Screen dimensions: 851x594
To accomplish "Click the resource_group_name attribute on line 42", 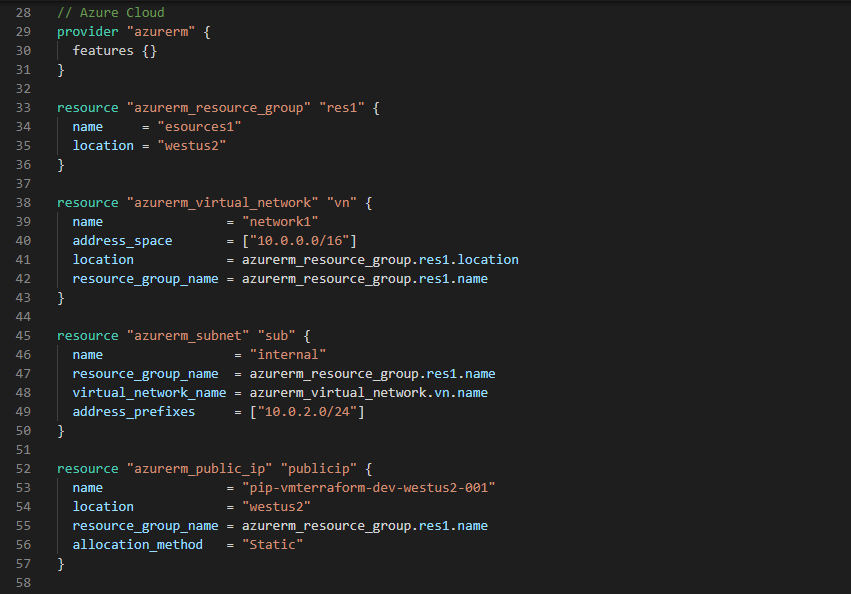I will tap(145, 279).
